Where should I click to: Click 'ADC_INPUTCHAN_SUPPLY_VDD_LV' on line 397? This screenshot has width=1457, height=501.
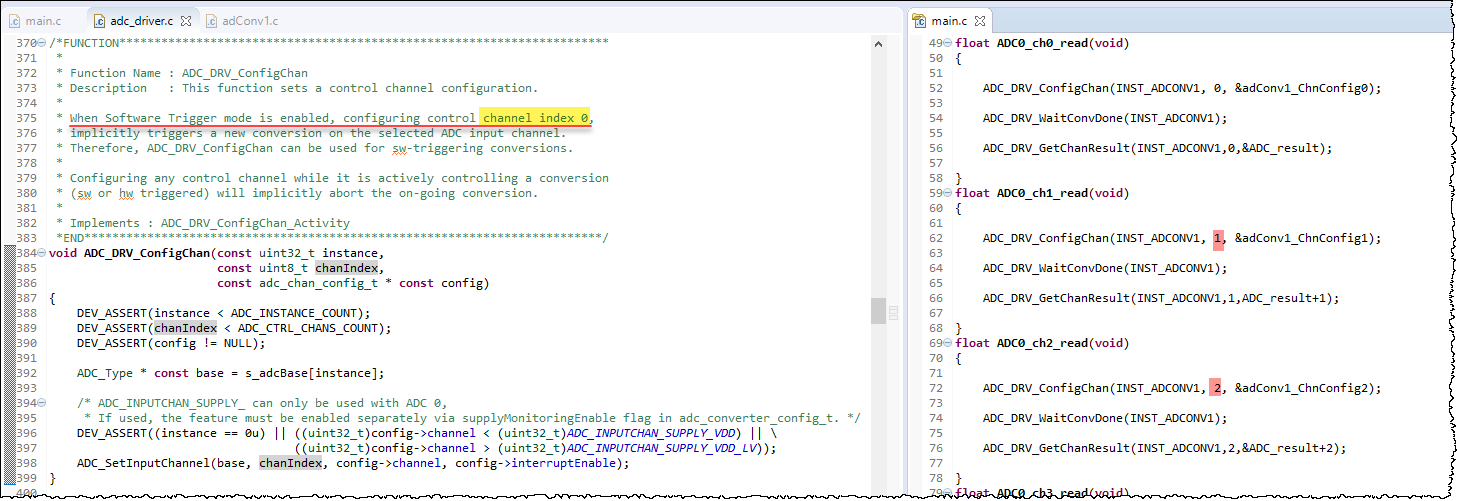coord(660,448)
